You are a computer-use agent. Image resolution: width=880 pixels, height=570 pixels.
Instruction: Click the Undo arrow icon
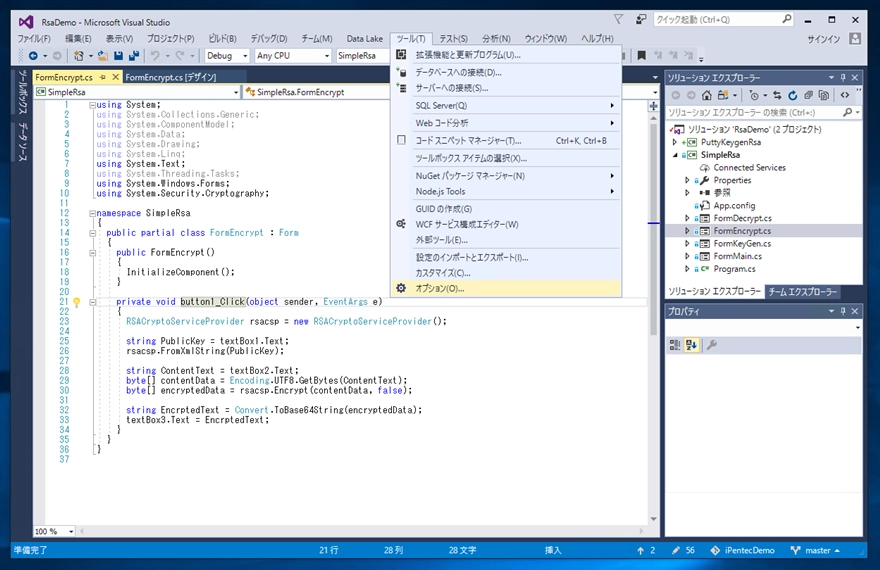[155, 56]
